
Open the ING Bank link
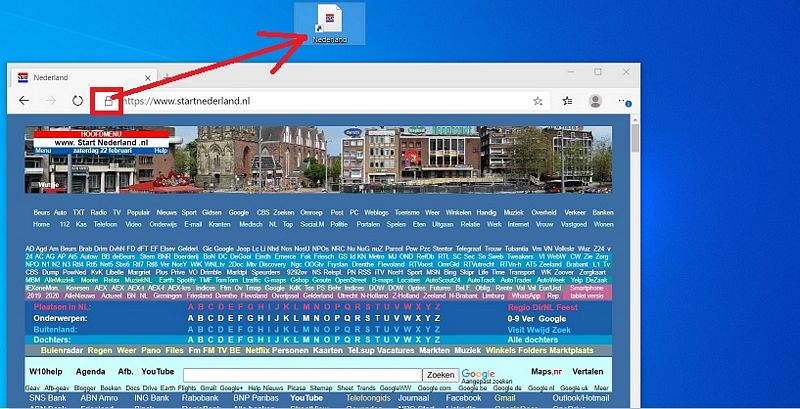pos(152,398)
